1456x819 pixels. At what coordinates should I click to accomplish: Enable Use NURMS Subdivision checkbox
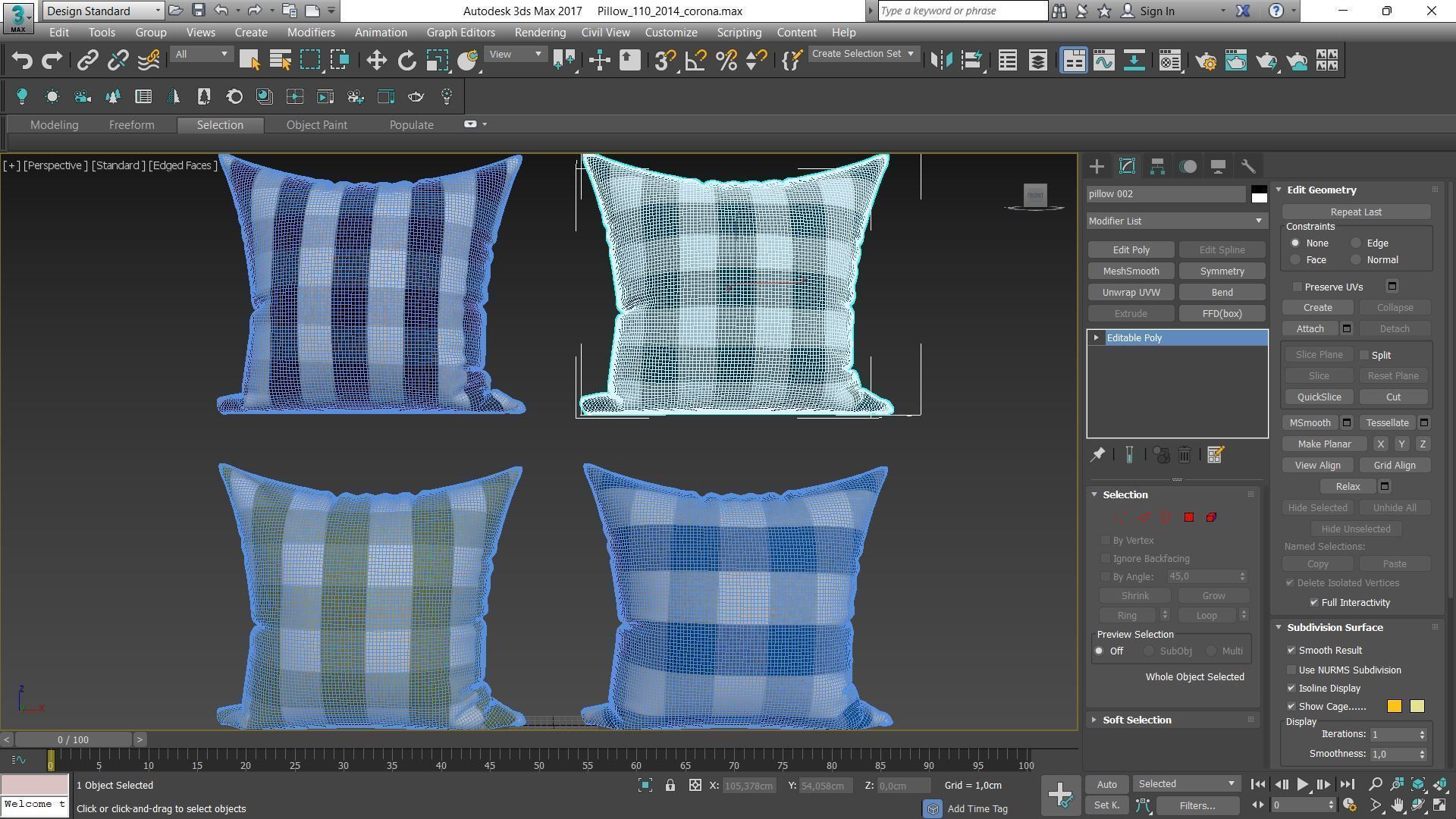(1291, 670)
